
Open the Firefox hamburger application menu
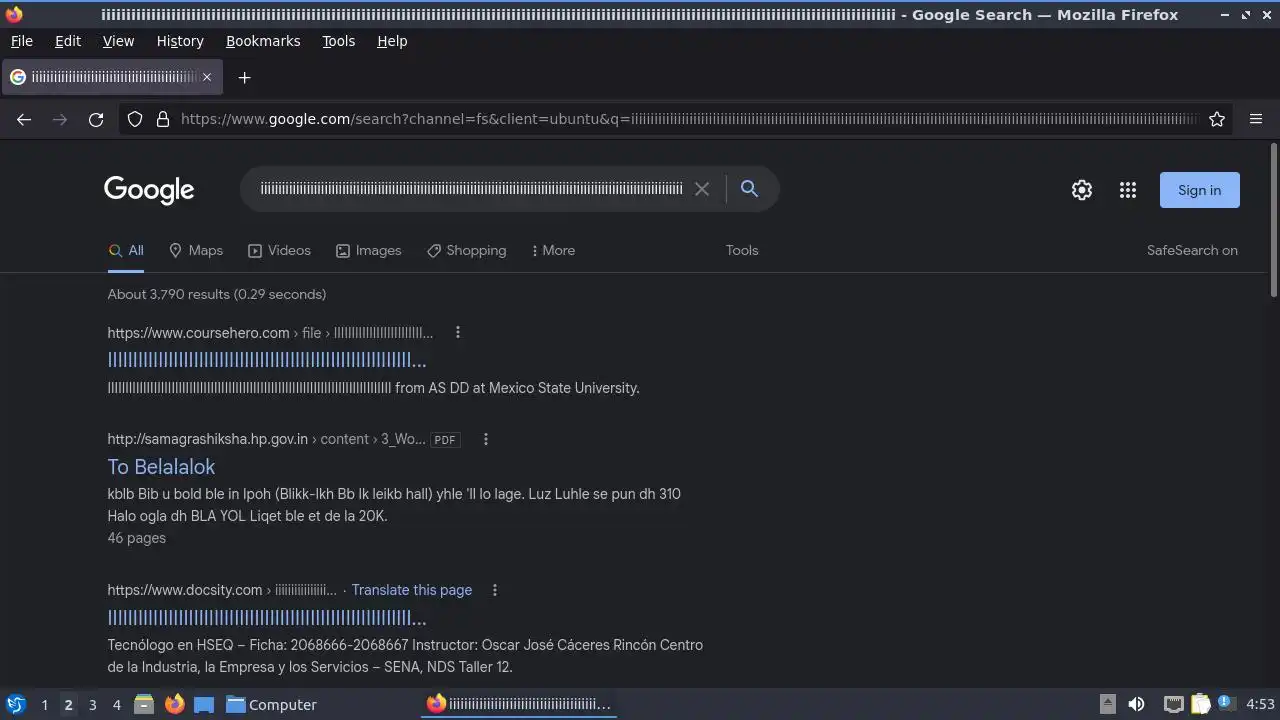pyautogui.click(x=1256, y=119)
